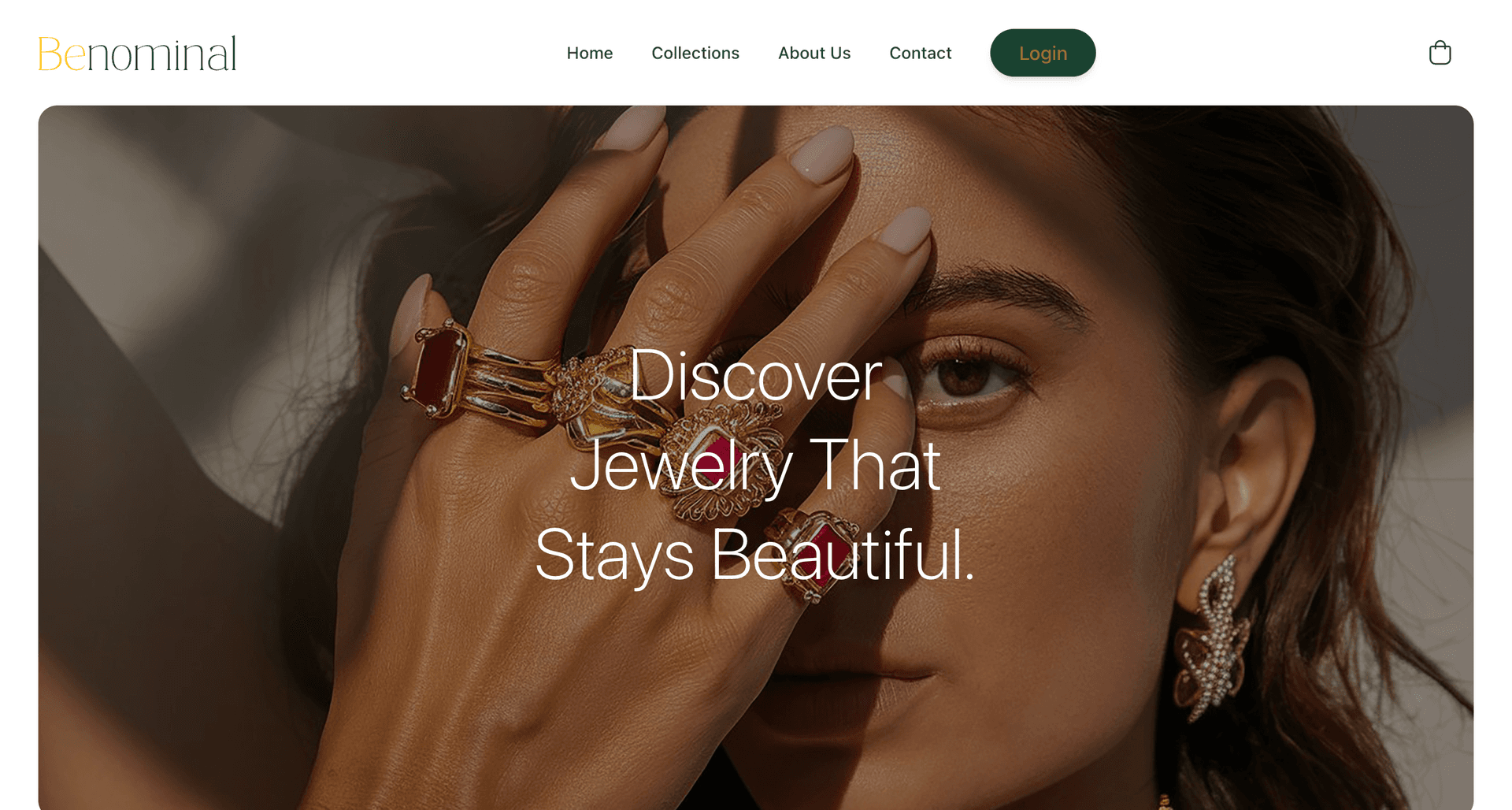Select About Us in the navigation
The image size is (1512, 810).
[x=814, y=53]
